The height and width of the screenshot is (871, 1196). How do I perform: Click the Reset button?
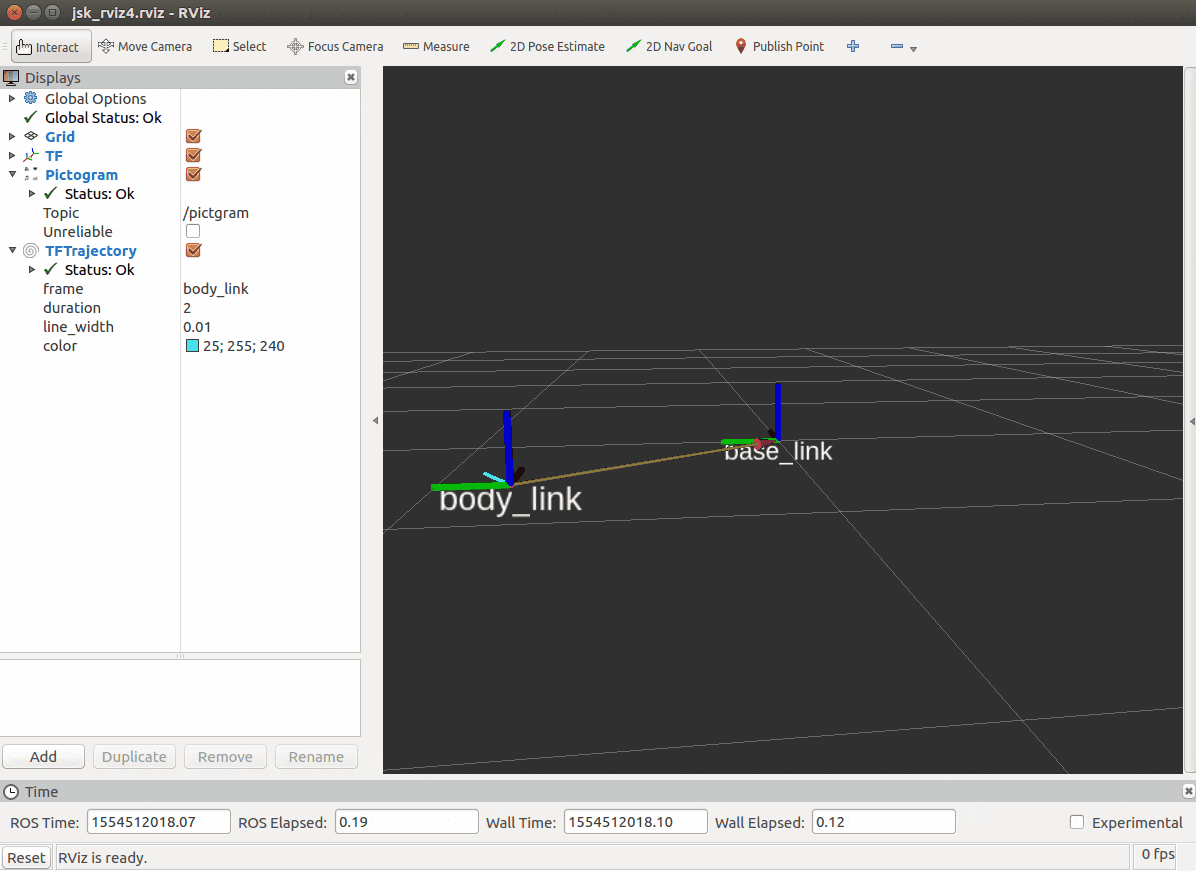pos(27,858)
